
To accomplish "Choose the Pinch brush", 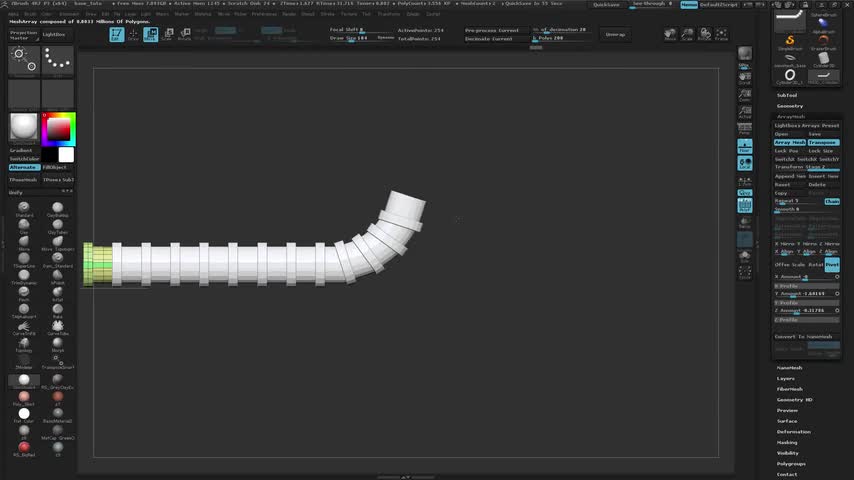I will point(24,294).
